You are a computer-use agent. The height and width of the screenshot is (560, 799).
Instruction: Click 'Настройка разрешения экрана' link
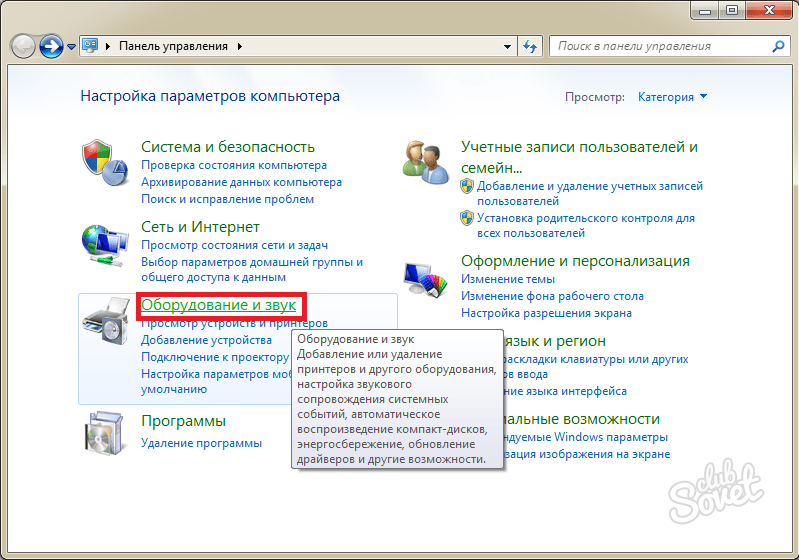[x=546, y=313]
